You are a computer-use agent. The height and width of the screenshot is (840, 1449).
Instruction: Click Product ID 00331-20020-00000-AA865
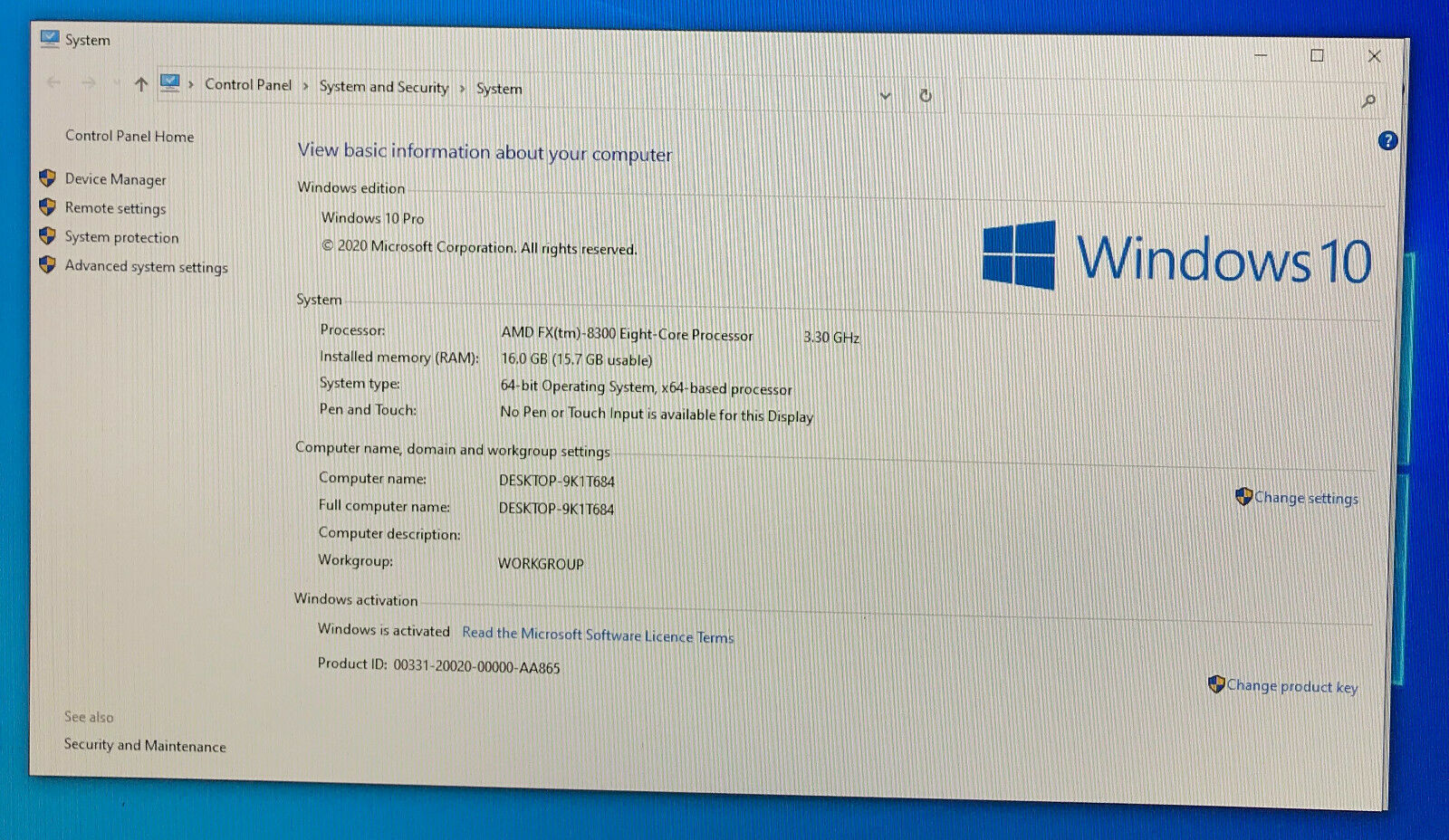click(438, 665)
